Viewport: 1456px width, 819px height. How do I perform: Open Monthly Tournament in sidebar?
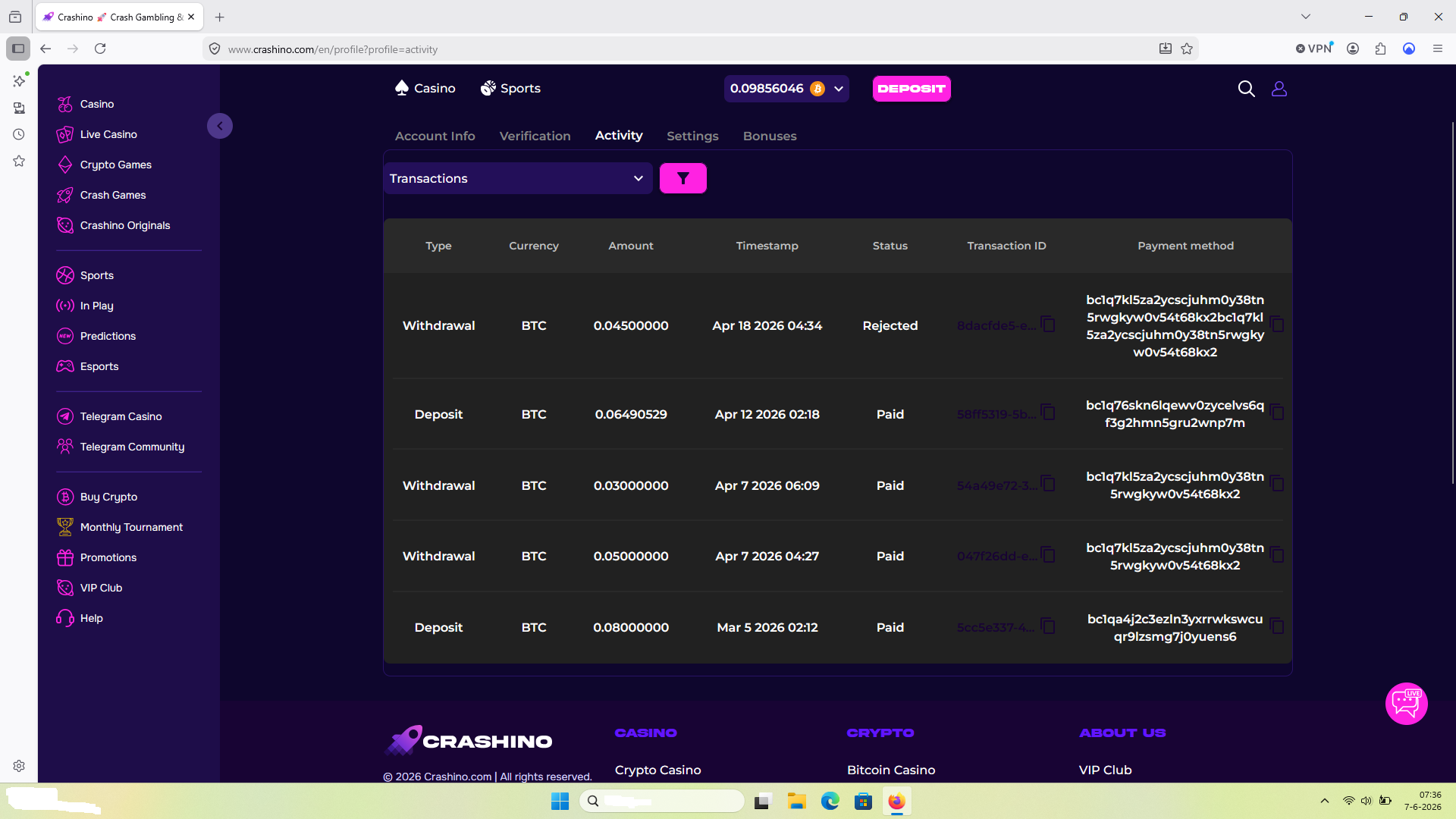(x=120, y=527)
